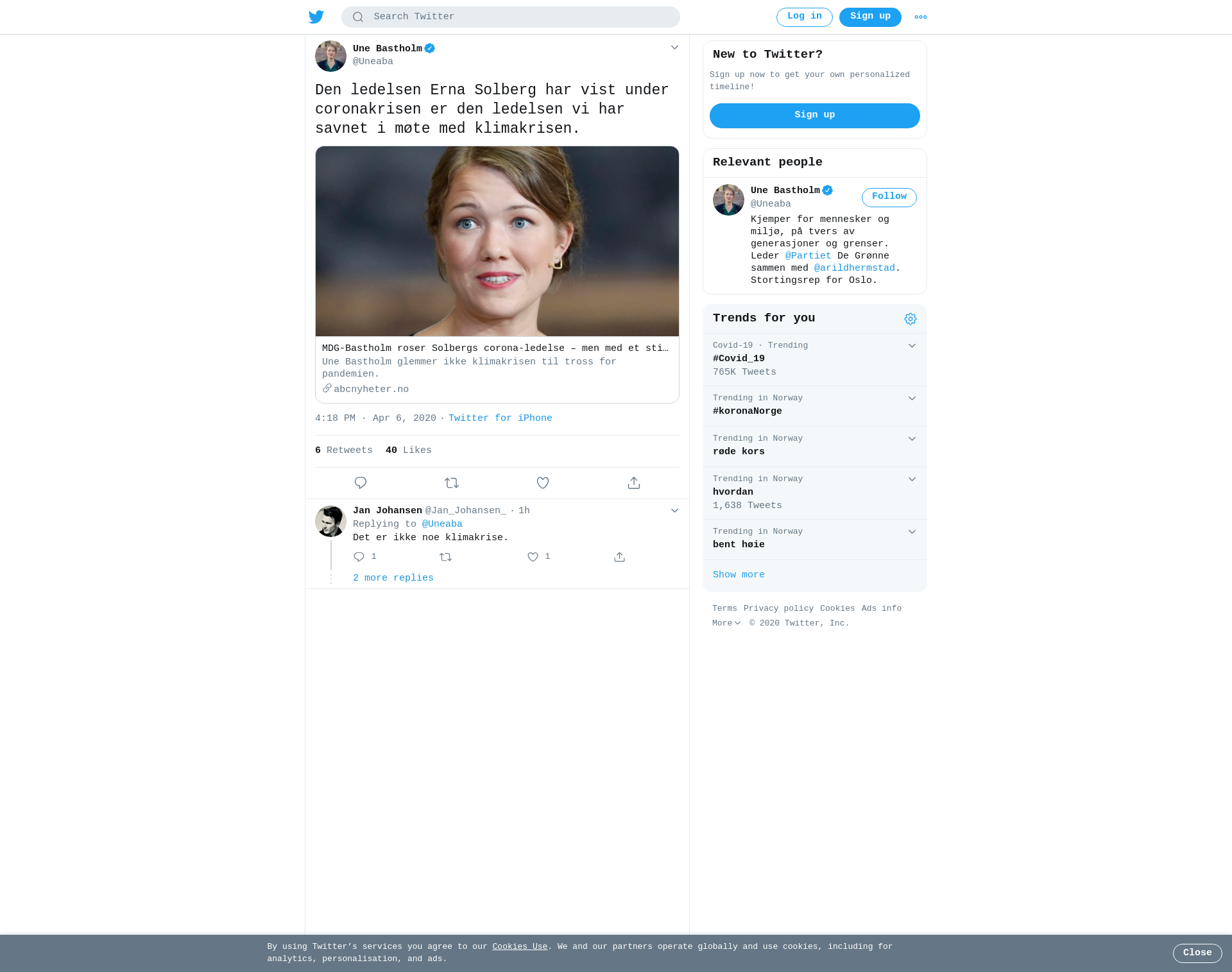1232x972 pixels.
Task: Open the røde kors trend
Action: click(x=815, y=446)
